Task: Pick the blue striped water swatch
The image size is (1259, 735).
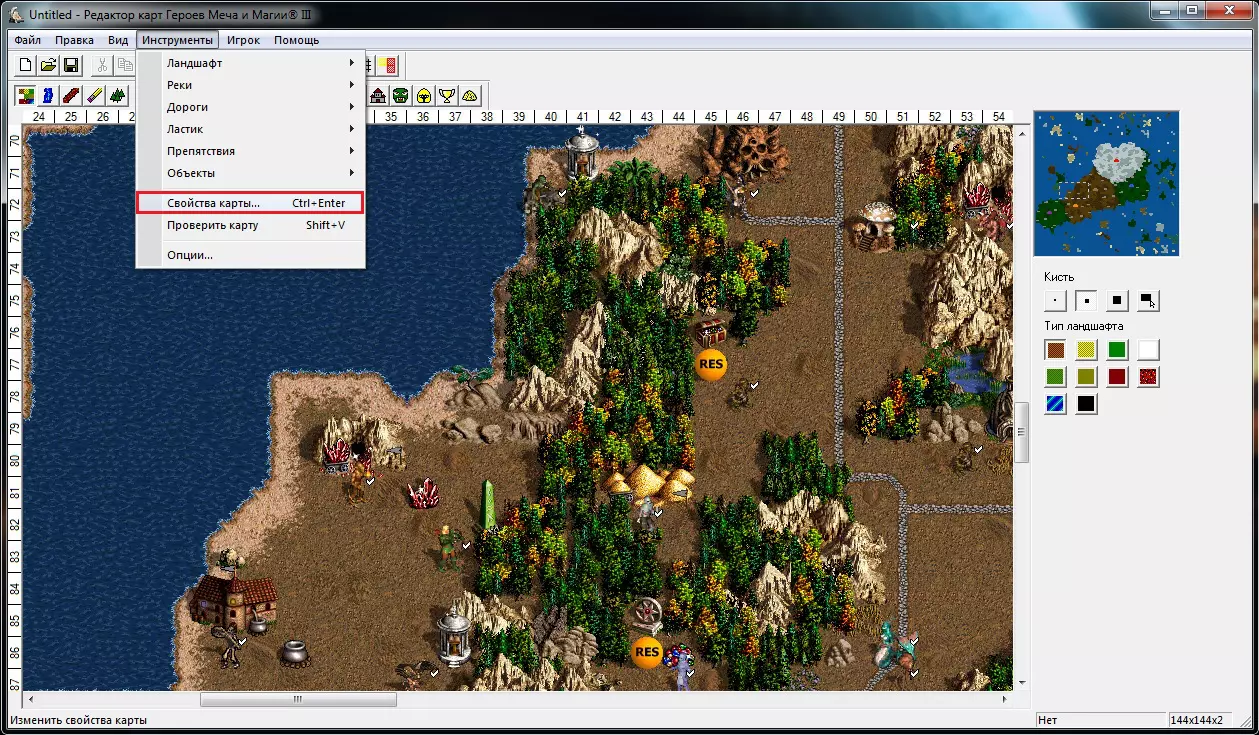Action: point(1055,404)
